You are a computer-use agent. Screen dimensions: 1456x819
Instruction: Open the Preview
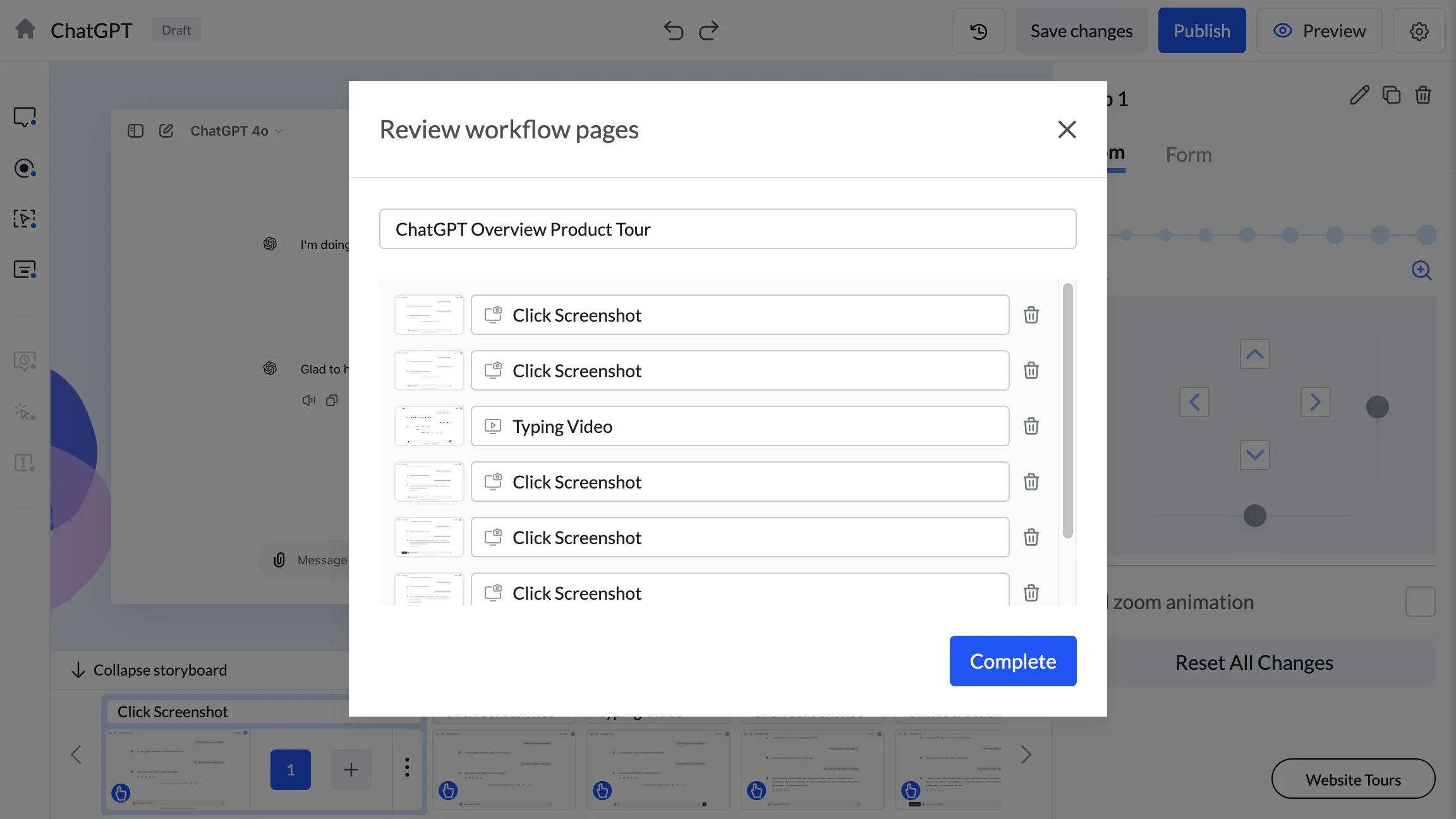(1319, 30)
